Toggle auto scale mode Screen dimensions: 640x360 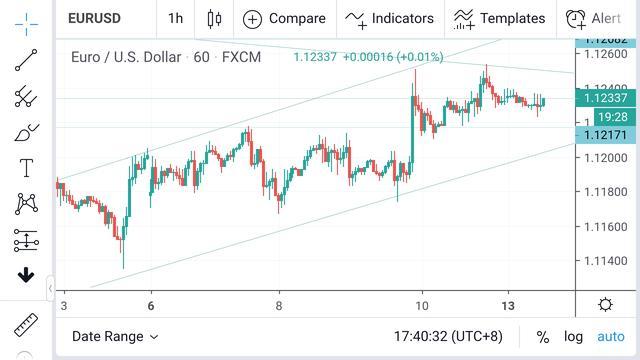(x=611, y=337)
